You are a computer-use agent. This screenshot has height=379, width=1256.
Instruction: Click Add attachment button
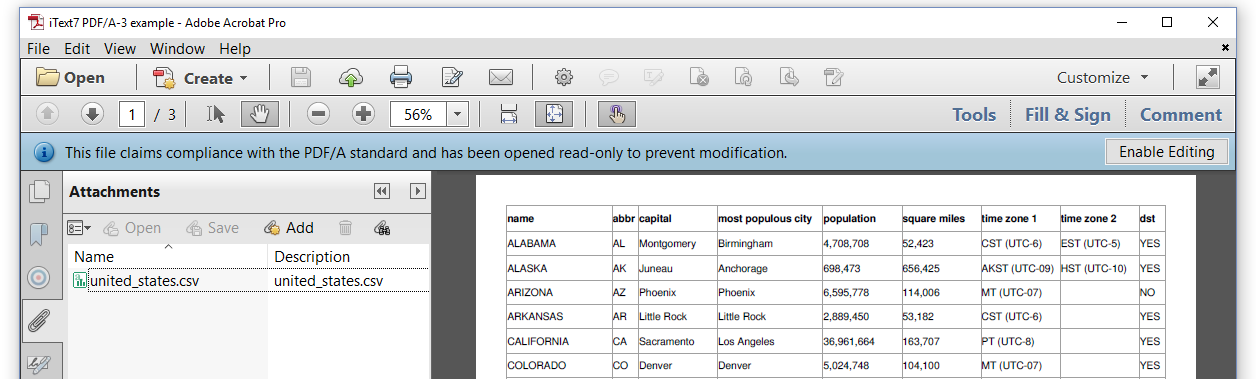pos(289,228)
